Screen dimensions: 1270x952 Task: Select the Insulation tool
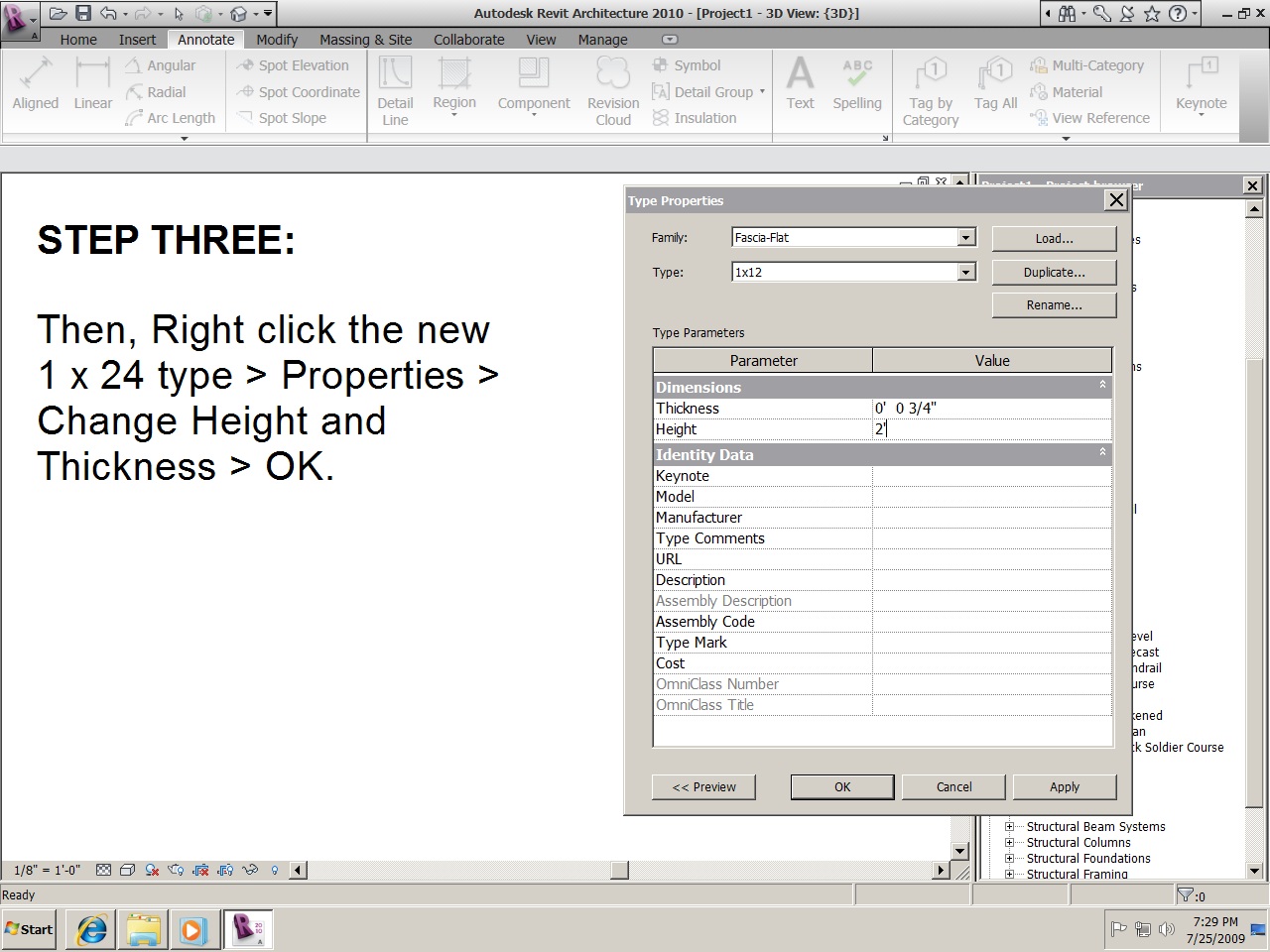point(695,118)
